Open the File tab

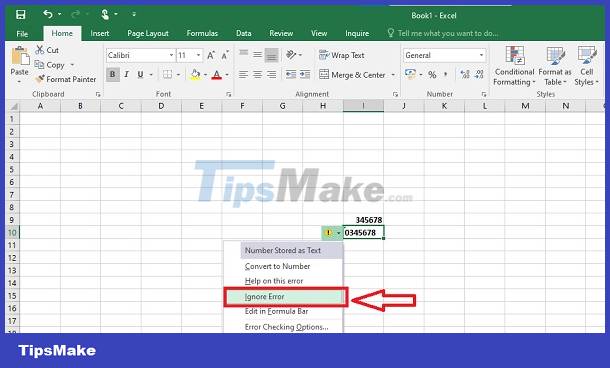(22, 33)
